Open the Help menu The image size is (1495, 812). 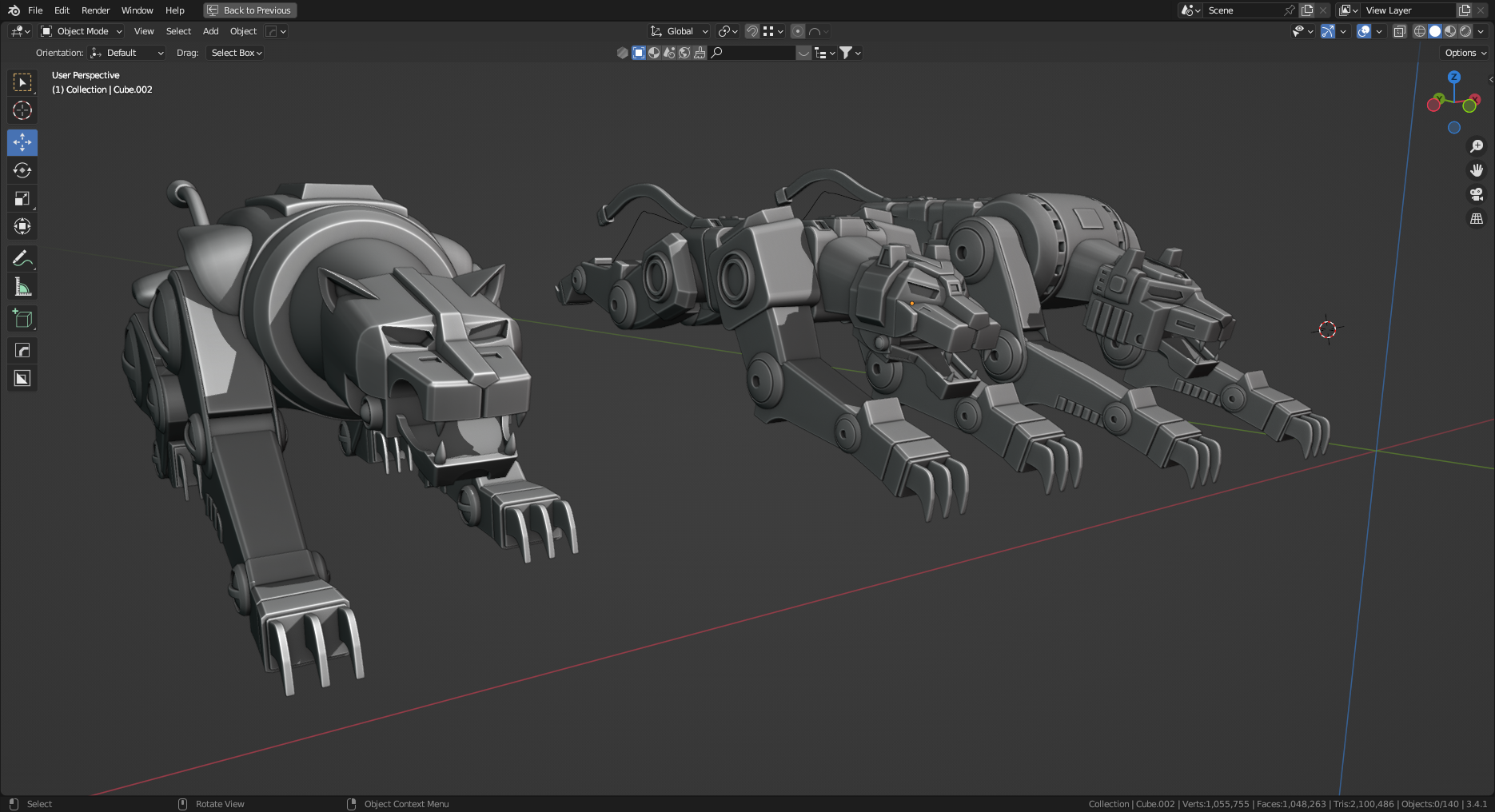click(174, 10)
